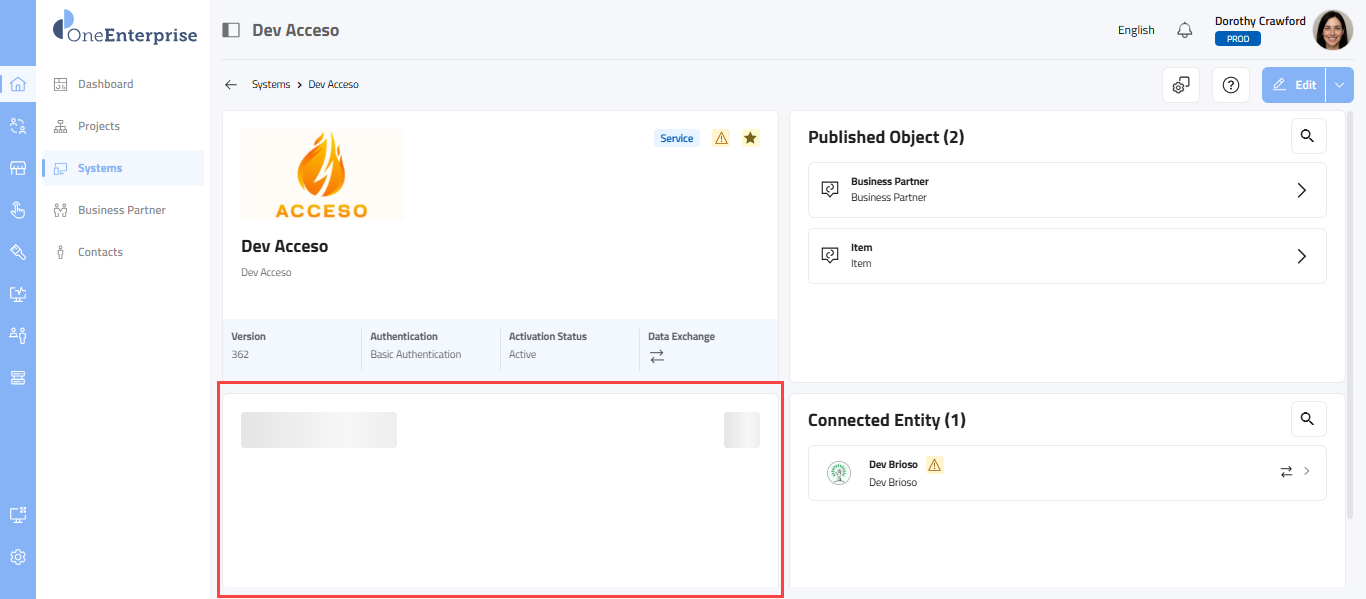Click the Edit button
1366x599 pixels.
tap(1294, 85)
